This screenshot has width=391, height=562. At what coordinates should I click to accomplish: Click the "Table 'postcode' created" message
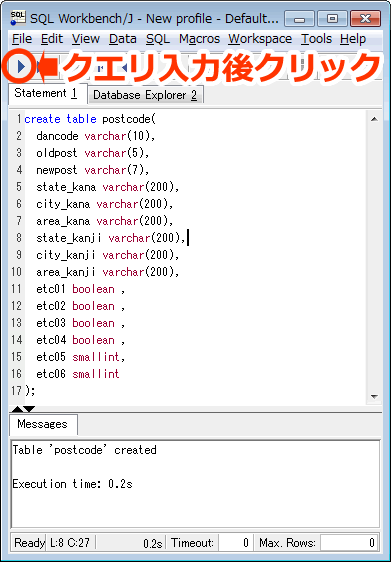click(x=85, y=450)
